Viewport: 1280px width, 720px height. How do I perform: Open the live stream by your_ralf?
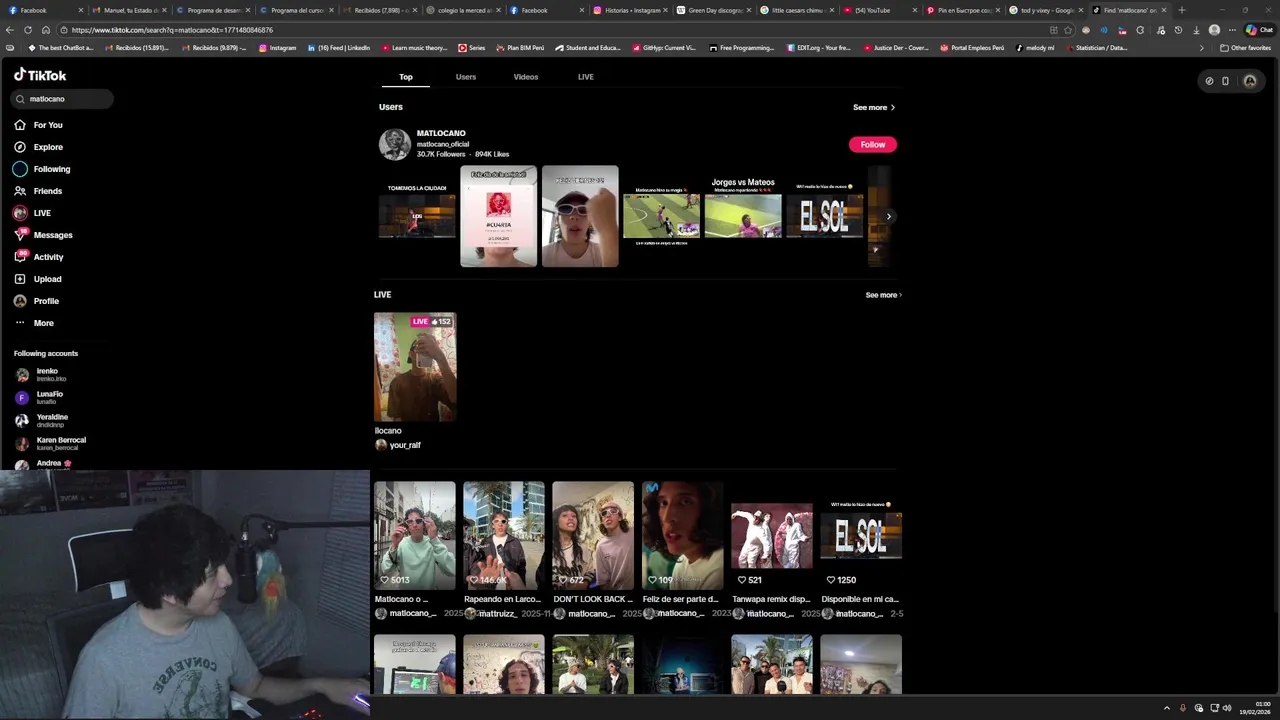415,367
